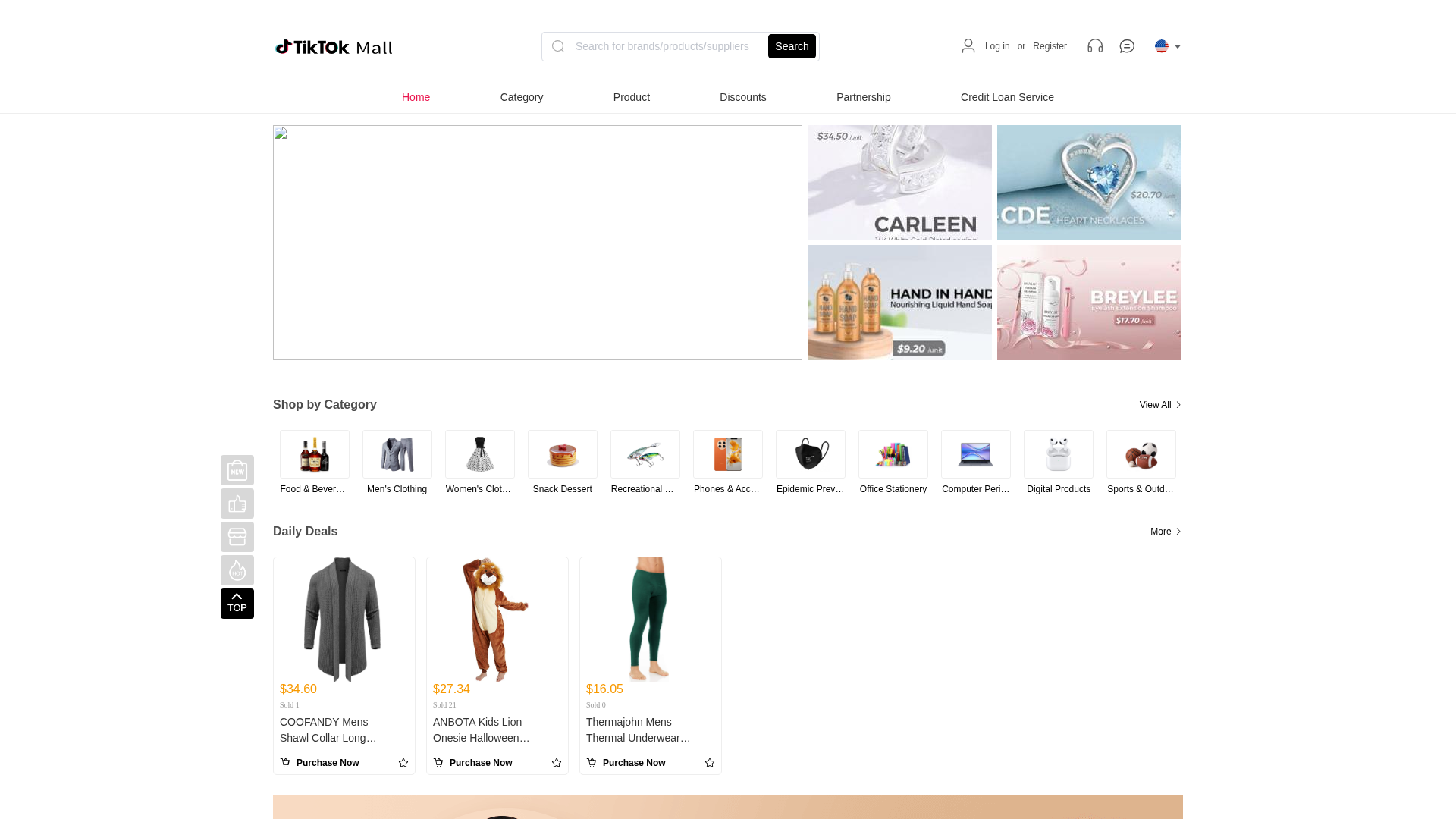Screen dimensions: 1456x819
Task: Go to the Home tab
Action: point(416,97)
